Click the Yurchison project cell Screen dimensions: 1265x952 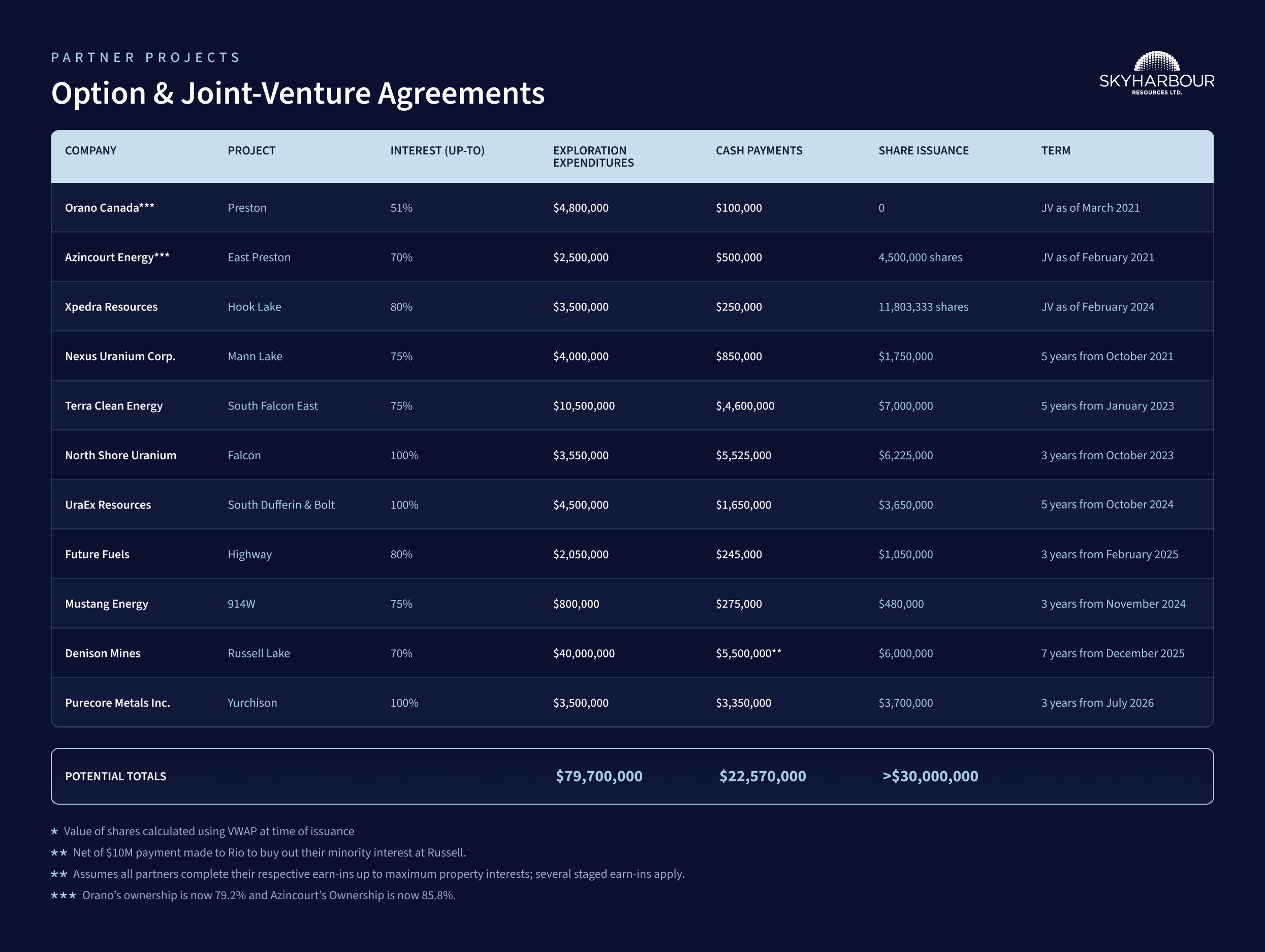click(x=252, y=703)
